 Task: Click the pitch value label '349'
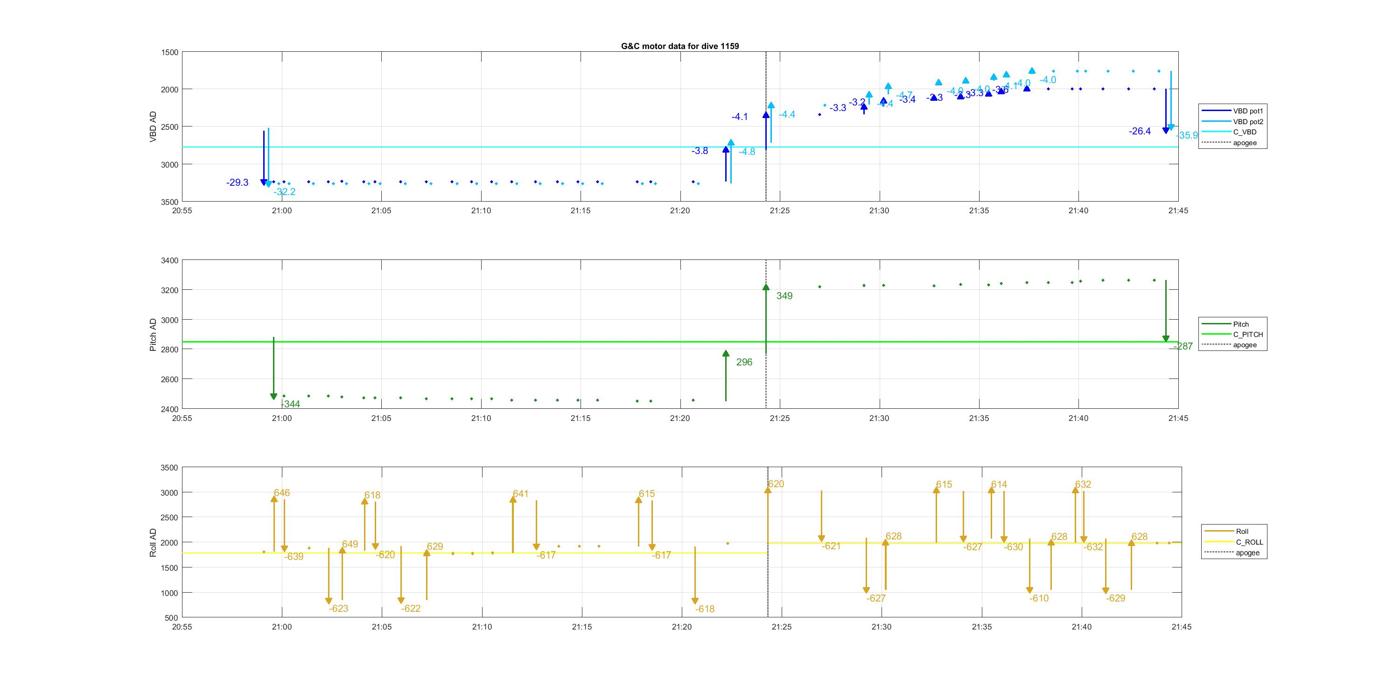[784, 296]
